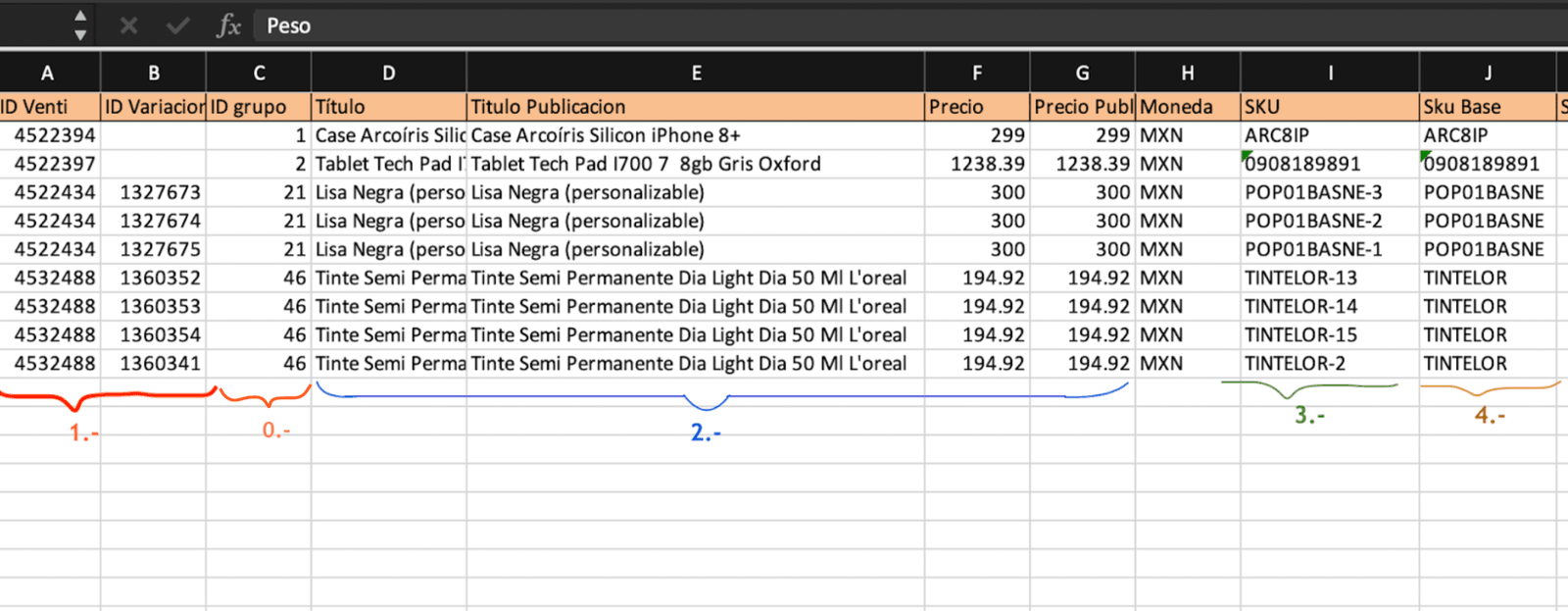Click the 'Sku Base' header cell
The image size is (1568, 611).
coord(1488,107)
